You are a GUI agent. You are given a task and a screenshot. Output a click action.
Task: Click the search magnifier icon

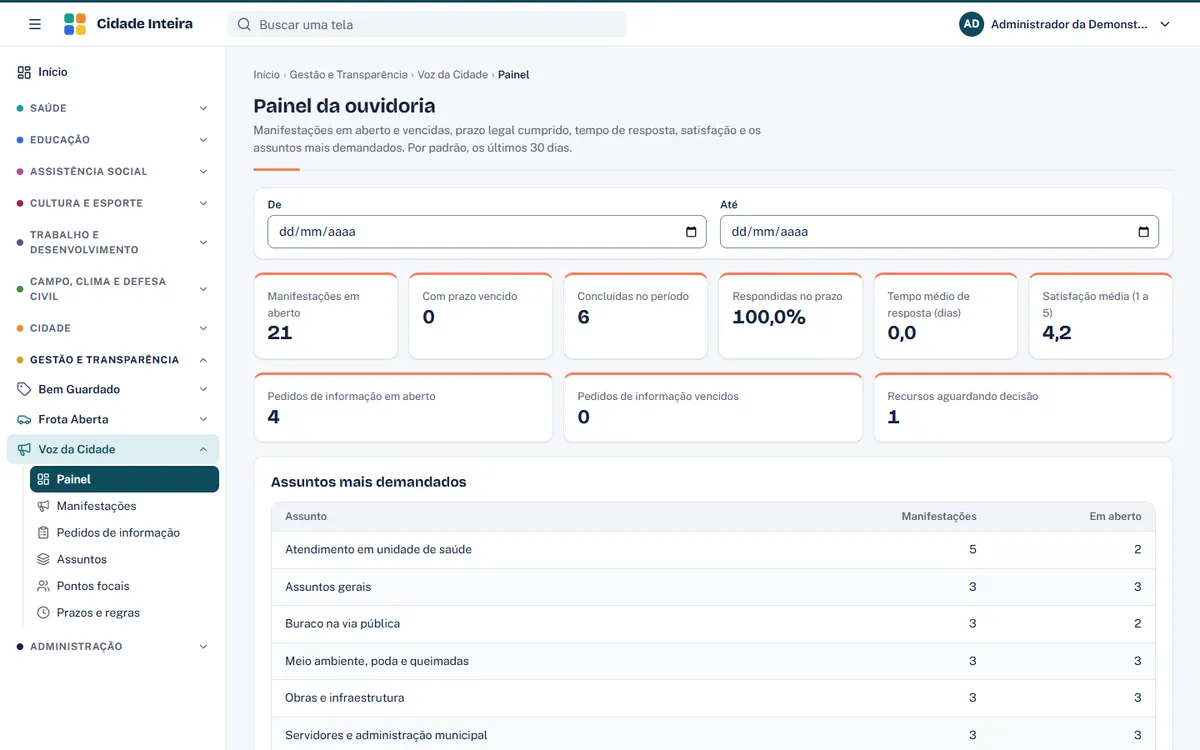pyautogui.click(x=244, y=24)
